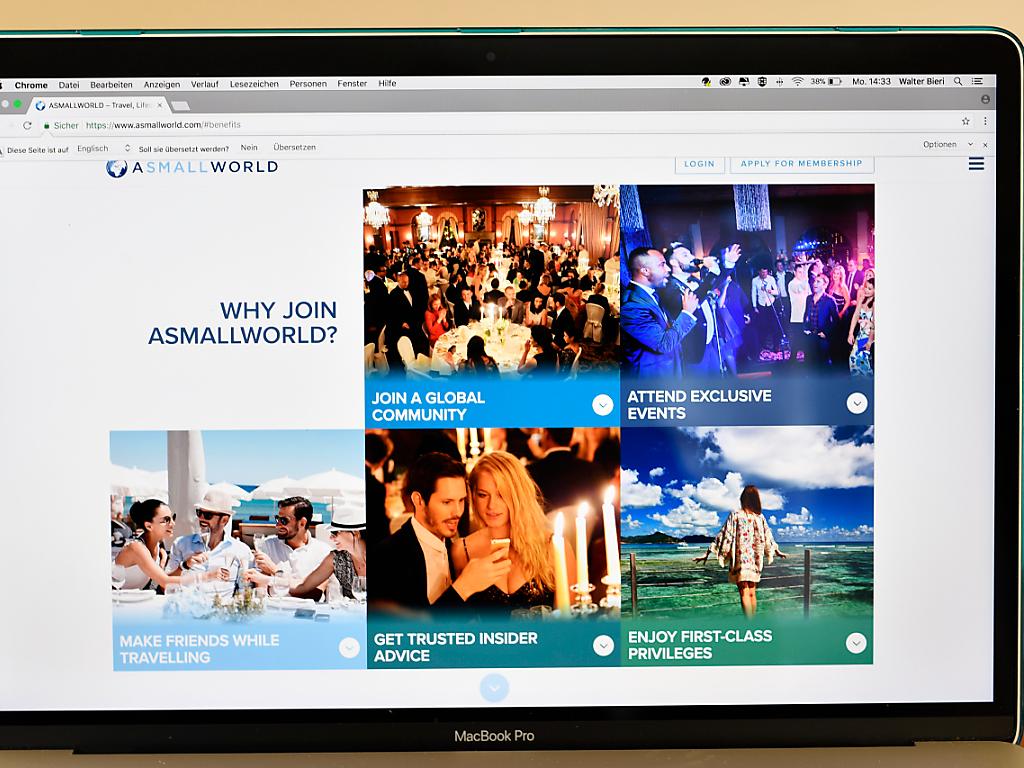Expand the Get Trusted Insider Advice tile
The image size is (1024, 768).
coord(603,646)
